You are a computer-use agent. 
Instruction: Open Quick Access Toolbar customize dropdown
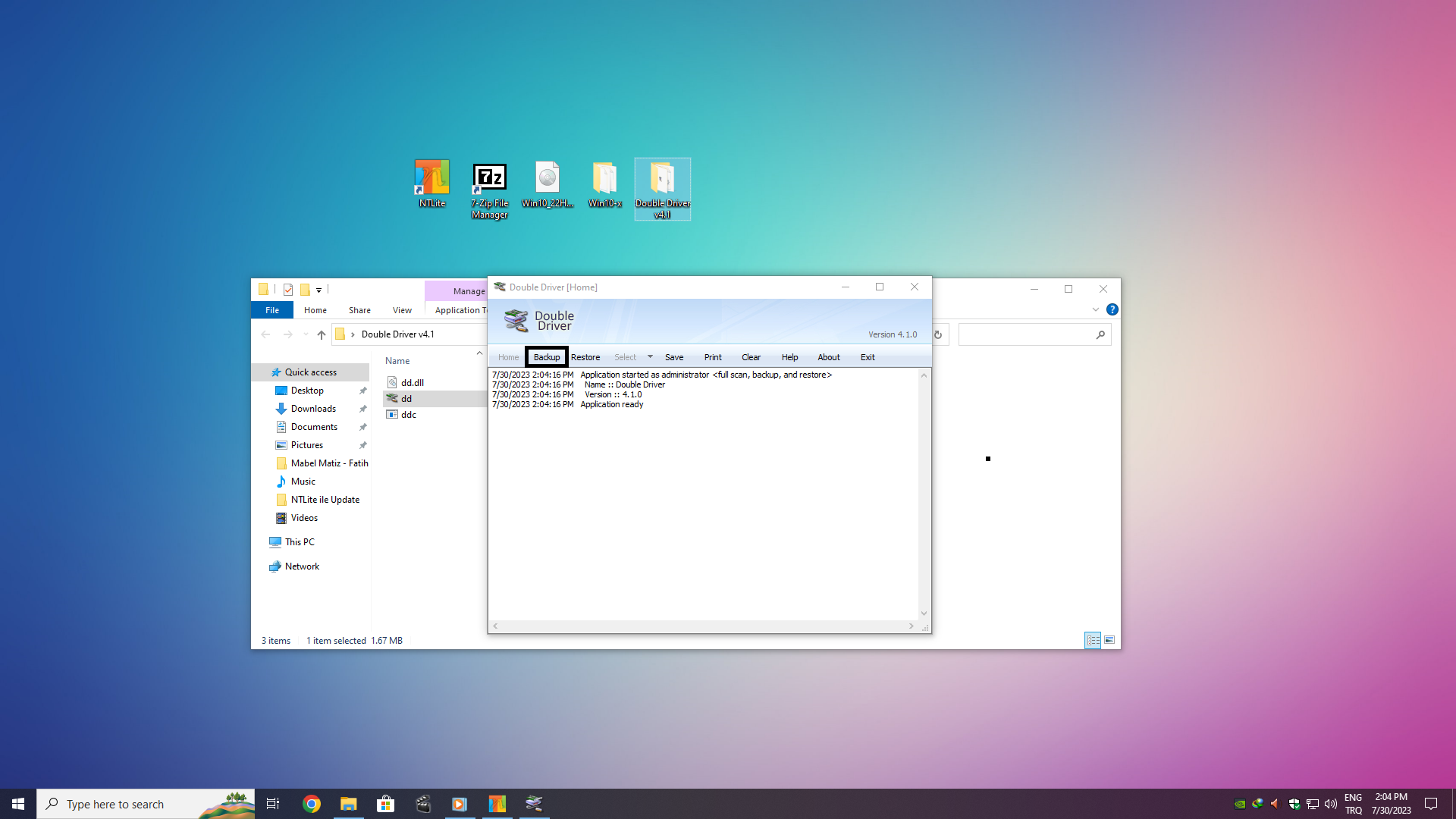pyautogui.click(x=318, y=290)
